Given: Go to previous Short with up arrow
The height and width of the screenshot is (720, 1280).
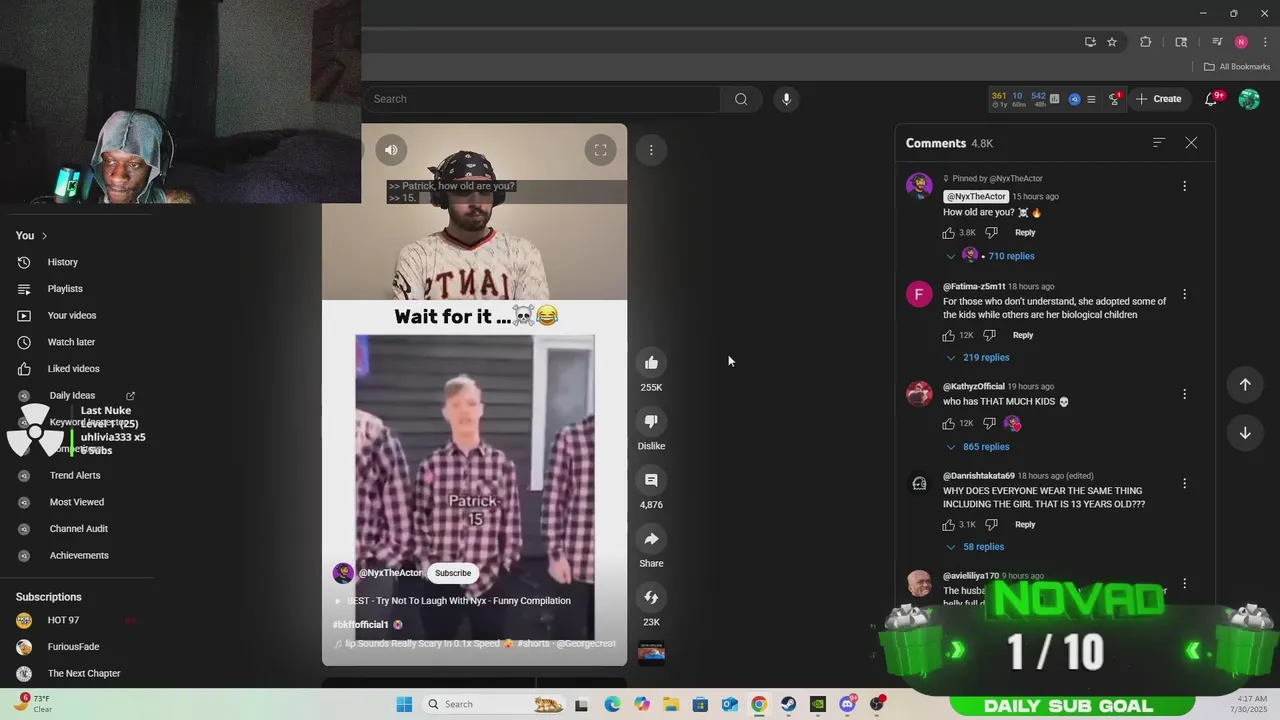Looking at the screenshot, I should click(x=1245, y=385).
